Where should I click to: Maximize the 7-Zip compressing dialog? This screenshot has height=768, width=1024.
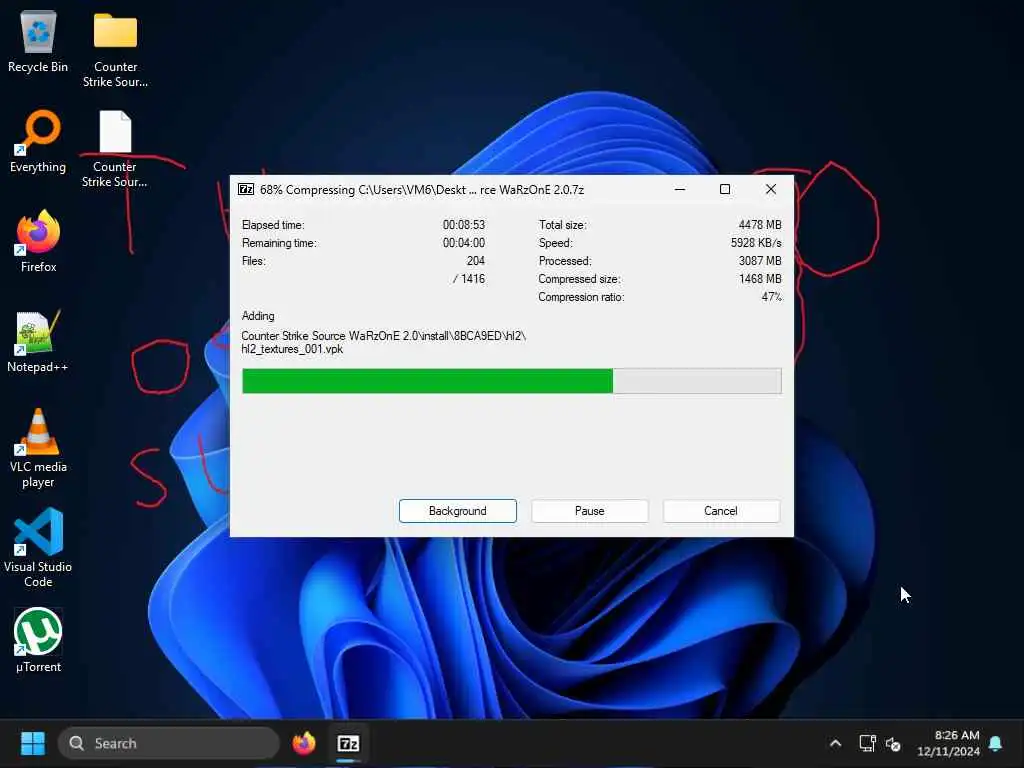[x=725, y=189]
